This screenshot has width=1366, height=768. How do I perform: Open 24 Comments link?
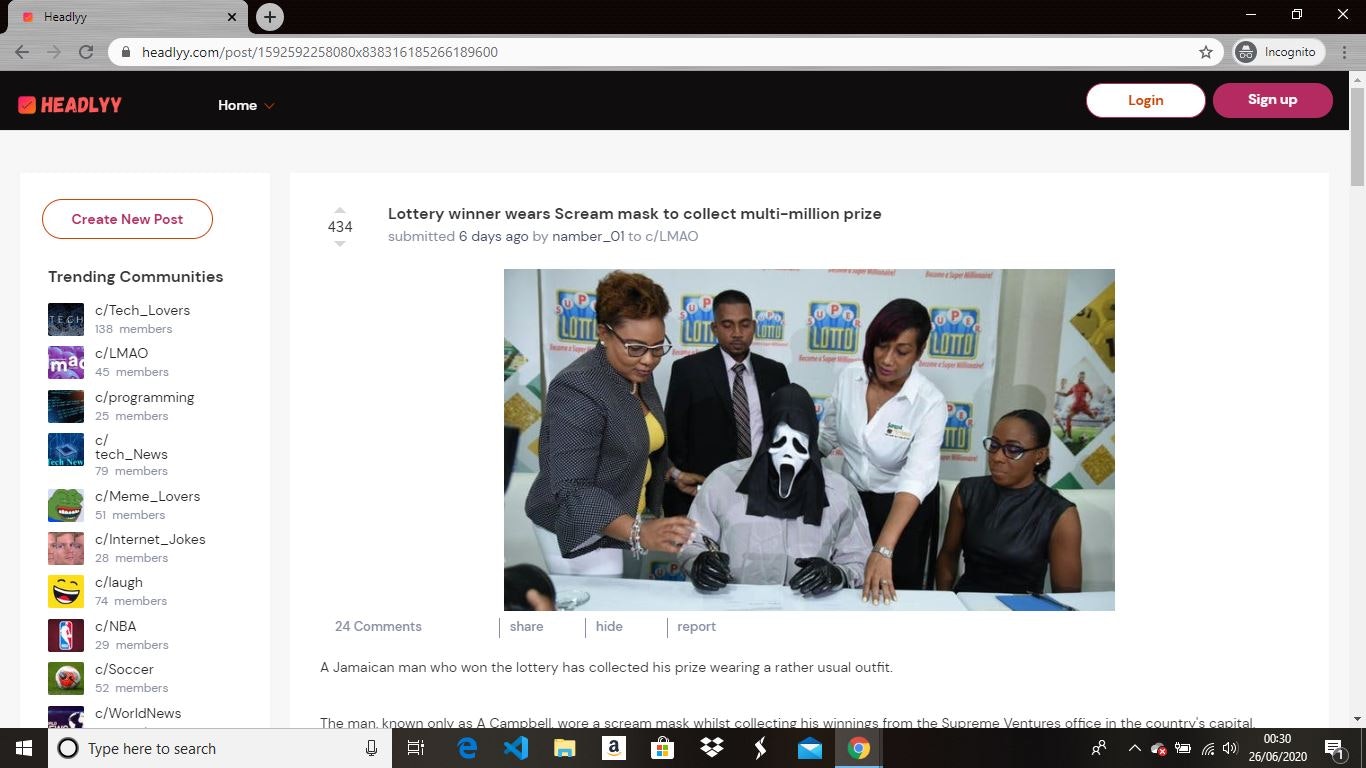pyautogui.click(x=378, y=626)
